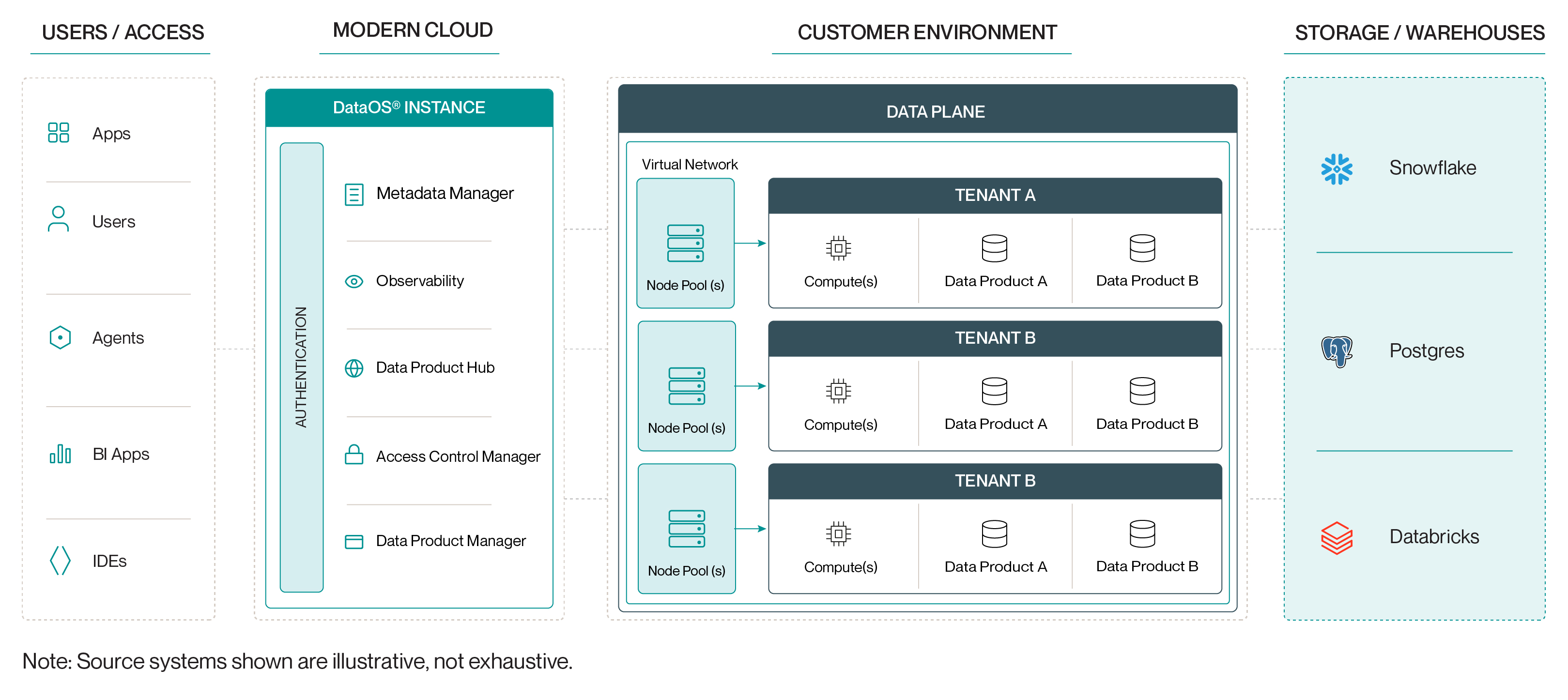The height and width of the screenshot is (700, 1568).
Task: Click the MODERN CLOUD heading
Action: click(x=412, y=30)
